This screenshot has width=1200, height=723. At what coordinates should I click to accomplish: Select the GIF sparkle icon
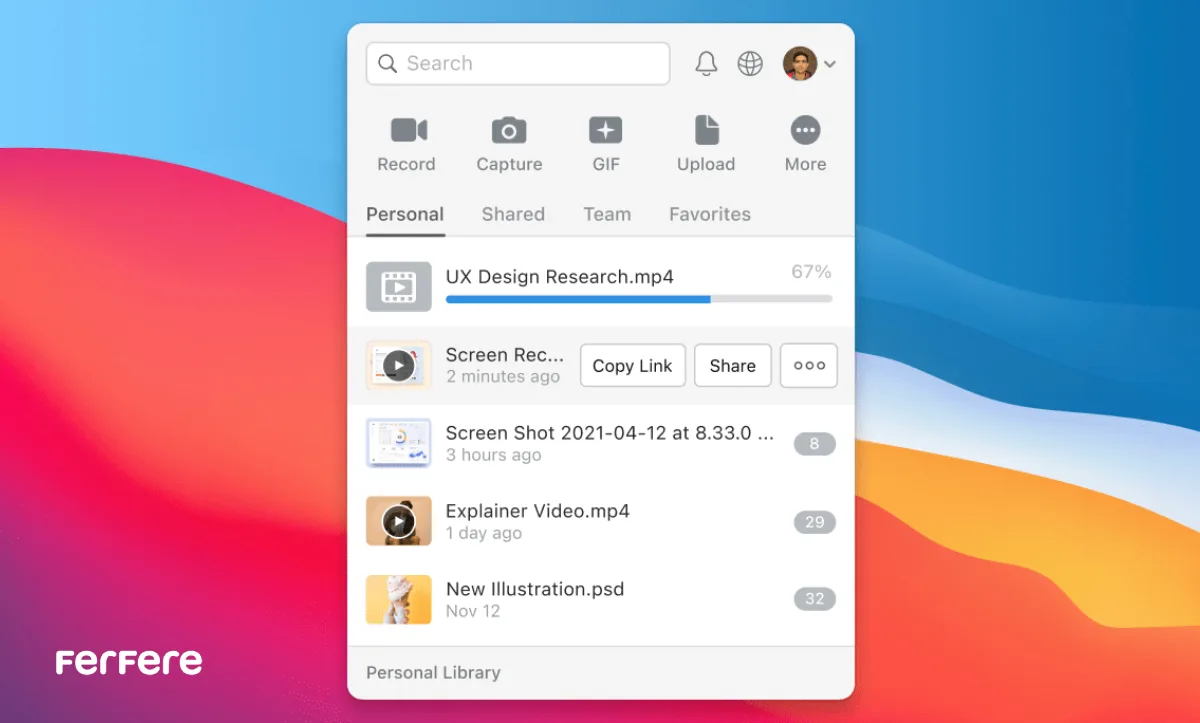605,130
